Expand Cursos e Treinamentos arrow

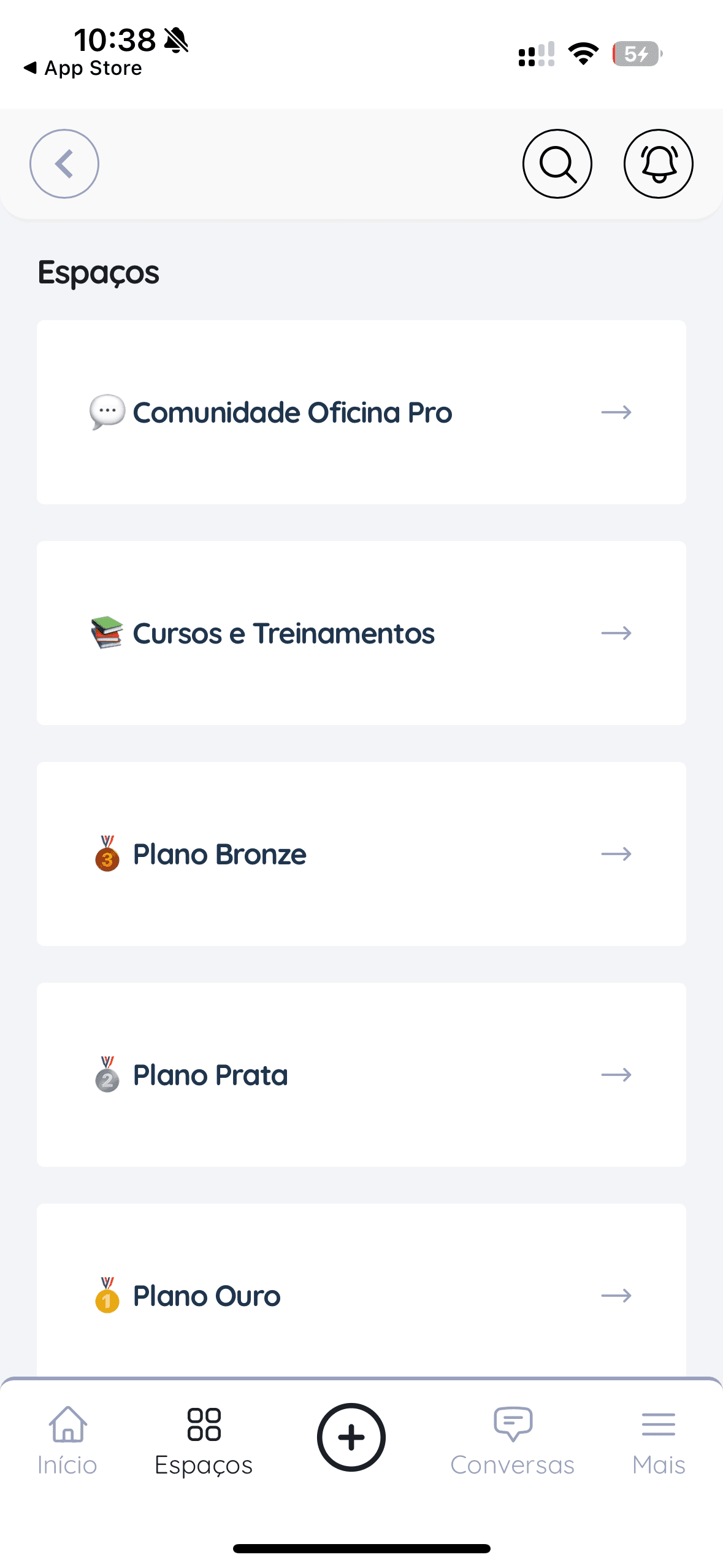pyautogui.click(x=616, y=633)
